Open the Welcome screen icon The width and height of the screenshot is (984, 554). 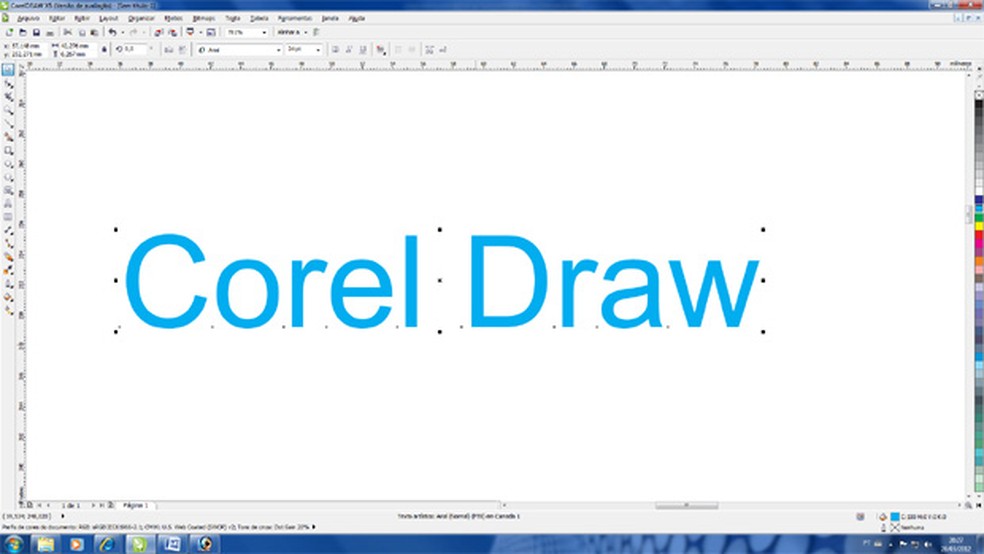(211, 32)
